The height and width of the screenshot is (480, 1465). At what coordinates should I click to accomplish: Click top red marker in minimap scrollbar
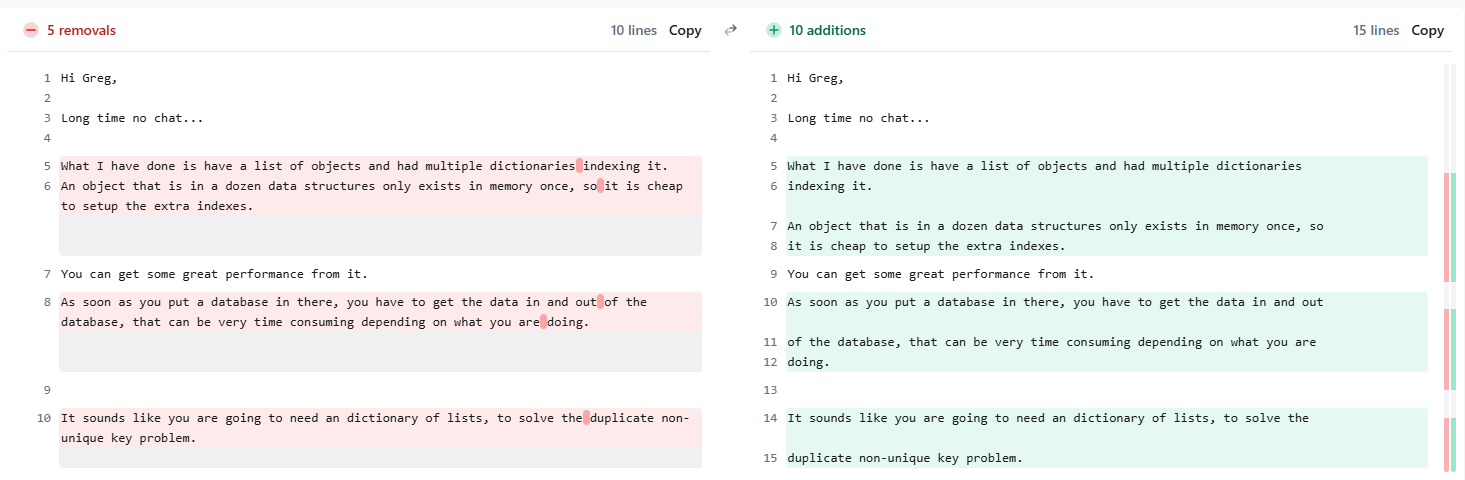tap(1447, 227)
